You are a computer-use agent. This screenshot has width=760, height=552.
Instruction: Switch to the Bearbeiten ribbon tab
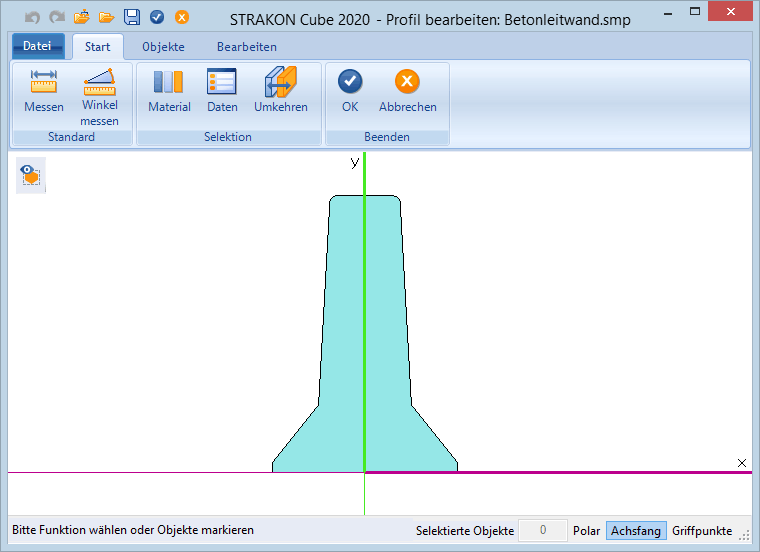(x=247, y=47)
